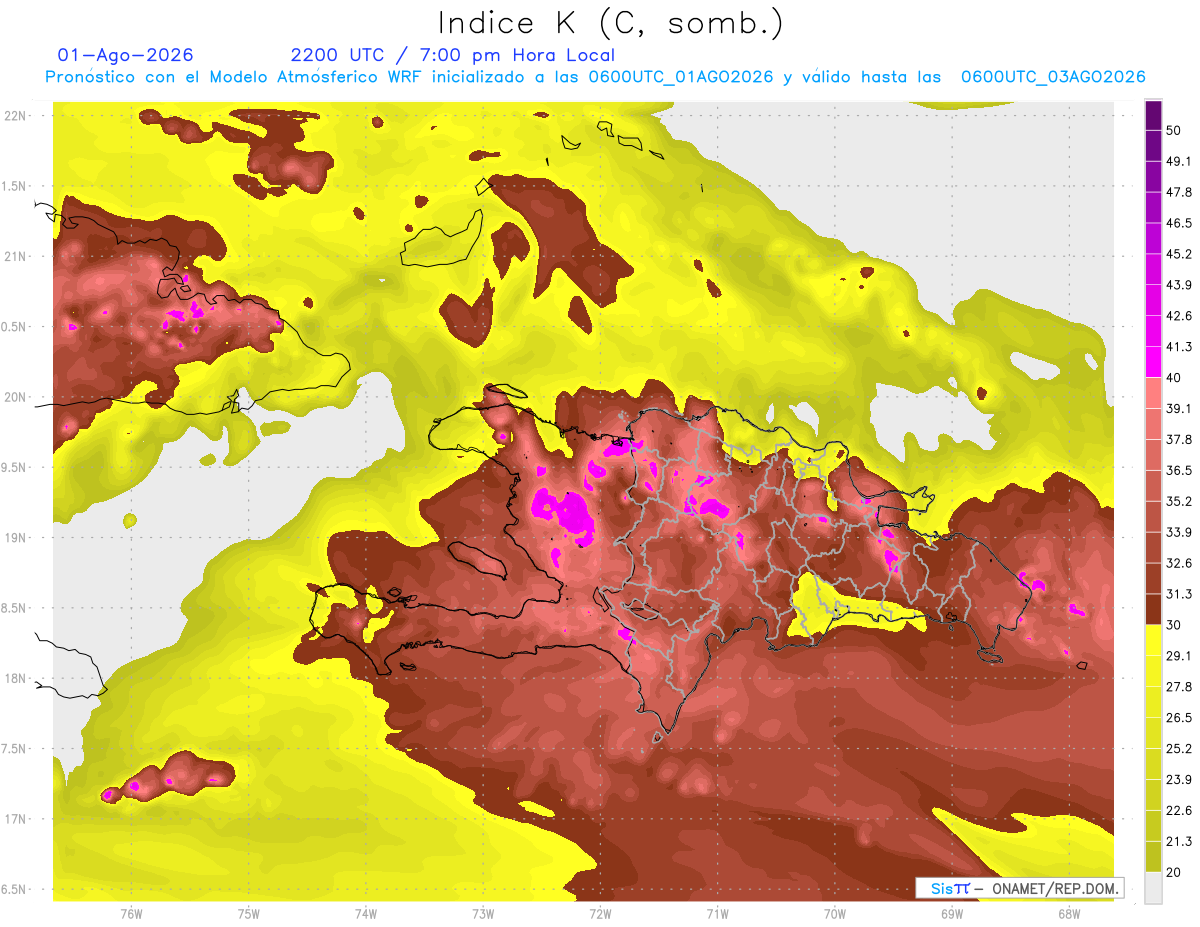The height and width of the screenshot is (927, 1200).
Task: Click the color scale value 49.1
Action: [x=1180, y=161]
